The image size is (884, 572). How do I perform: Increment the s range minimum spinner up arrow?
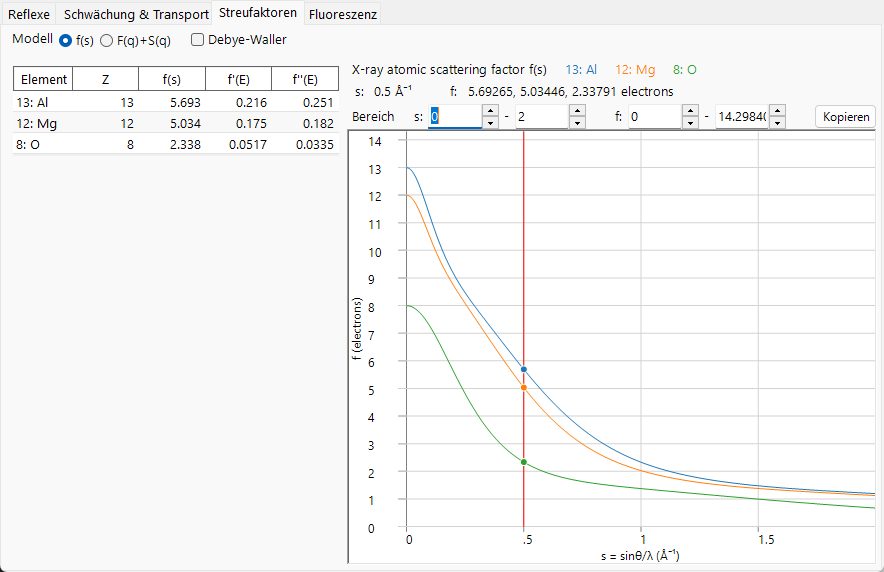[x=490, y=111]
